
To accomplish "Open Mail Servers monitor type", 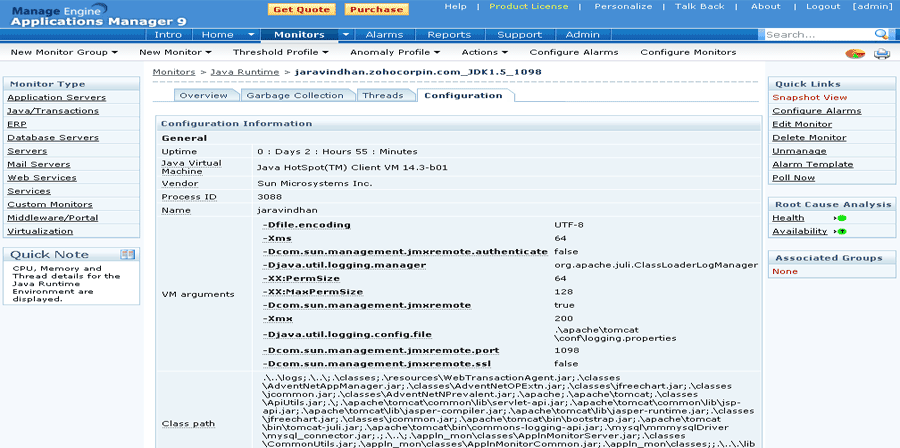I will click(38, 164).
